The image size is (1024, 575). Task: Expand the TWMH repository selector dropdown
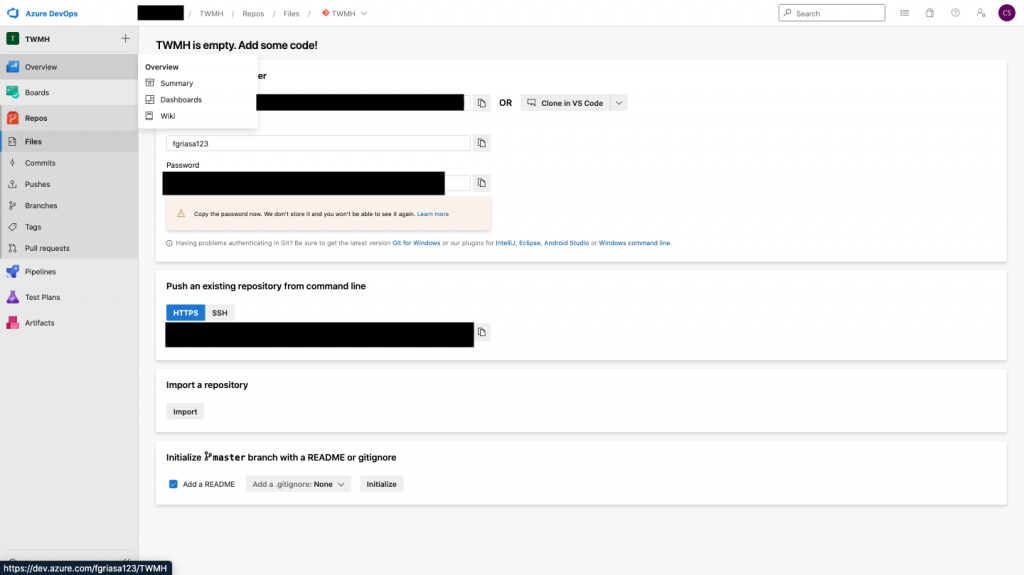[344, 14]
